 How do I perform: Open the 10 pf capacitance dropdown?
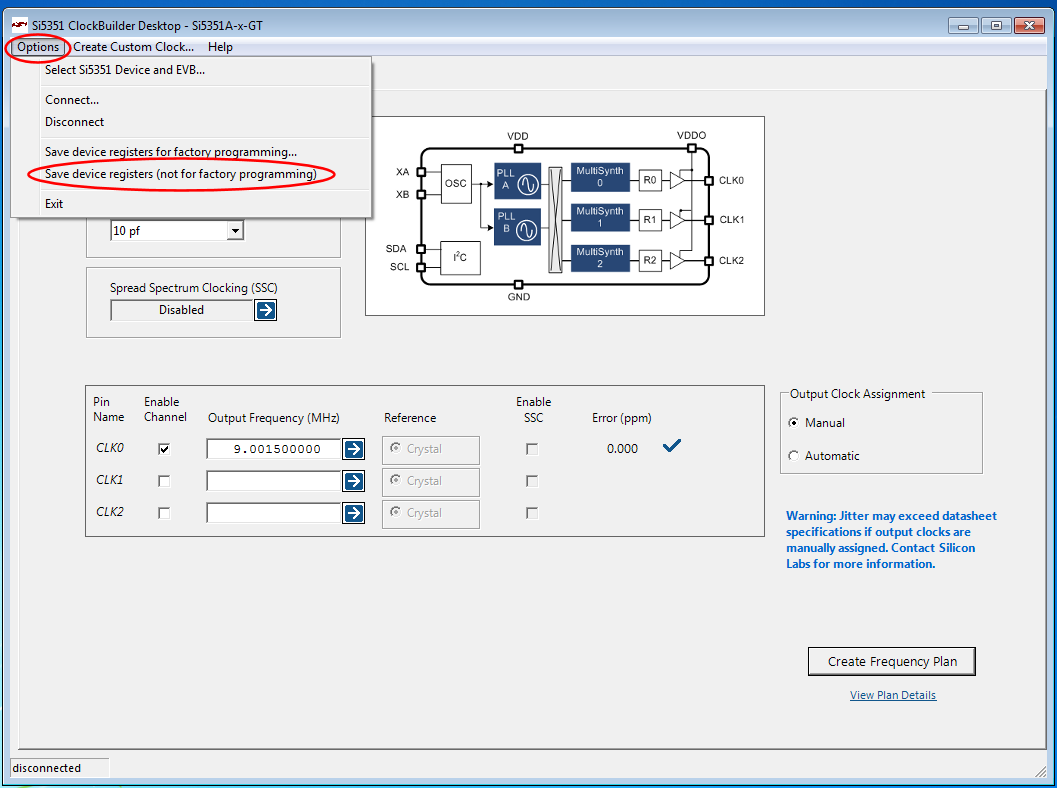click(235, 231)
